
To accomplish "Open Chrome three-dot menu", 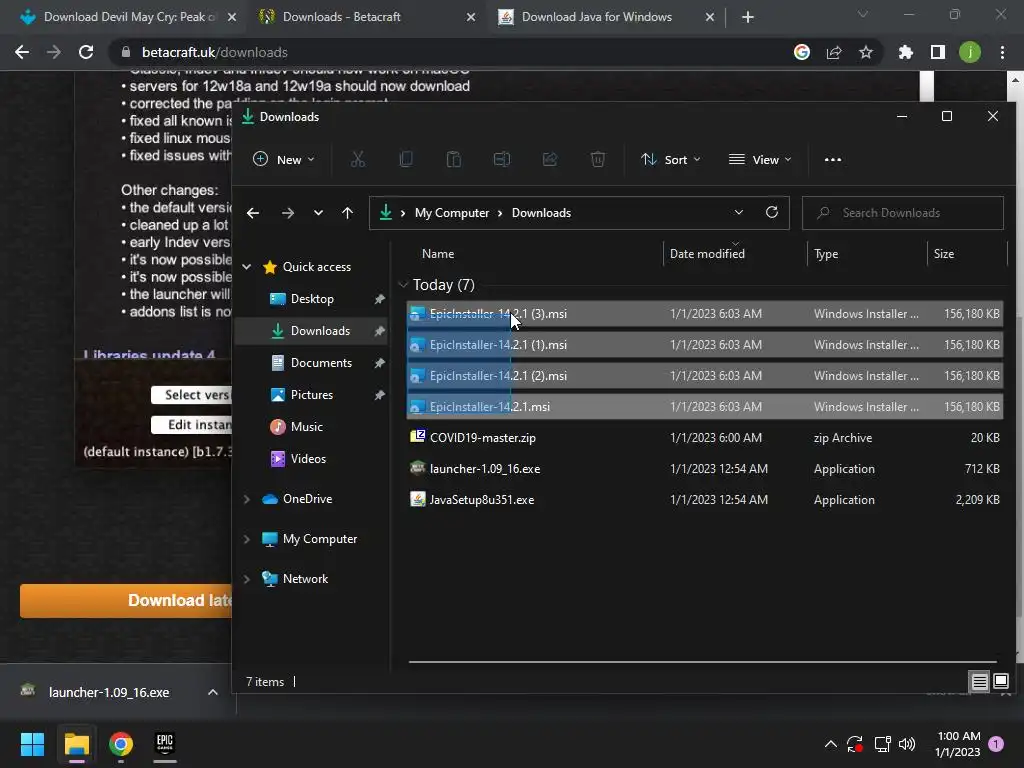I will tap(1002, 52).
